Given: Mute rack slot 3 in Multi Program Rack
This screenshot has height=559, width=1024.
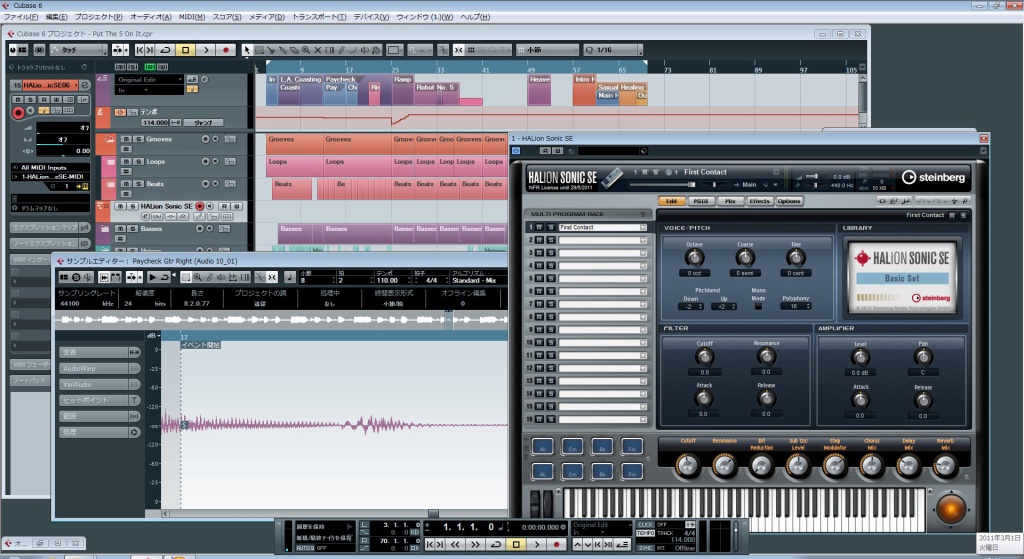Looking at the screenshot, I should (540, 253).
